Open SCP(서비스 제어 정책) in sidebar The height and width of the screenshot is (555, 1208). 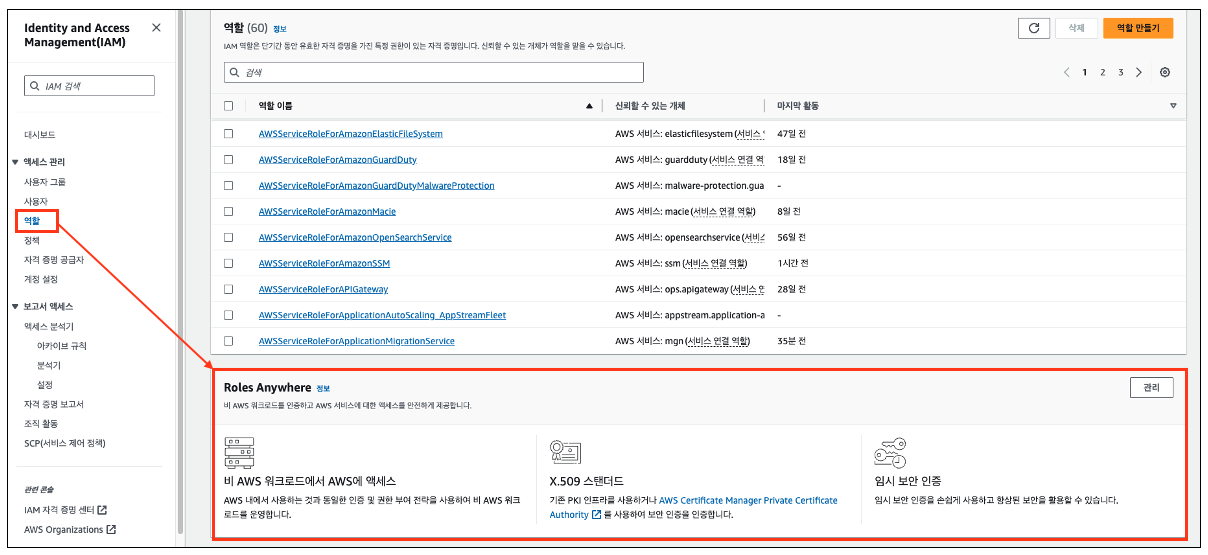65,443
